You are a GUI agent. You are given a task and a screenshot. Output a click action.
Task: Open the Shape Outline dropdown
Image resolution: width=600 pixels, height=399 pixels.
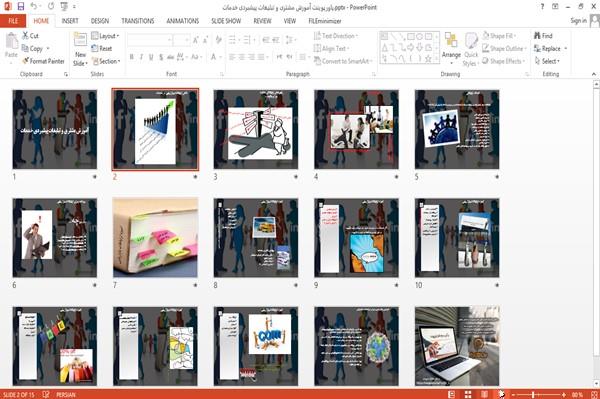point(504,48)
